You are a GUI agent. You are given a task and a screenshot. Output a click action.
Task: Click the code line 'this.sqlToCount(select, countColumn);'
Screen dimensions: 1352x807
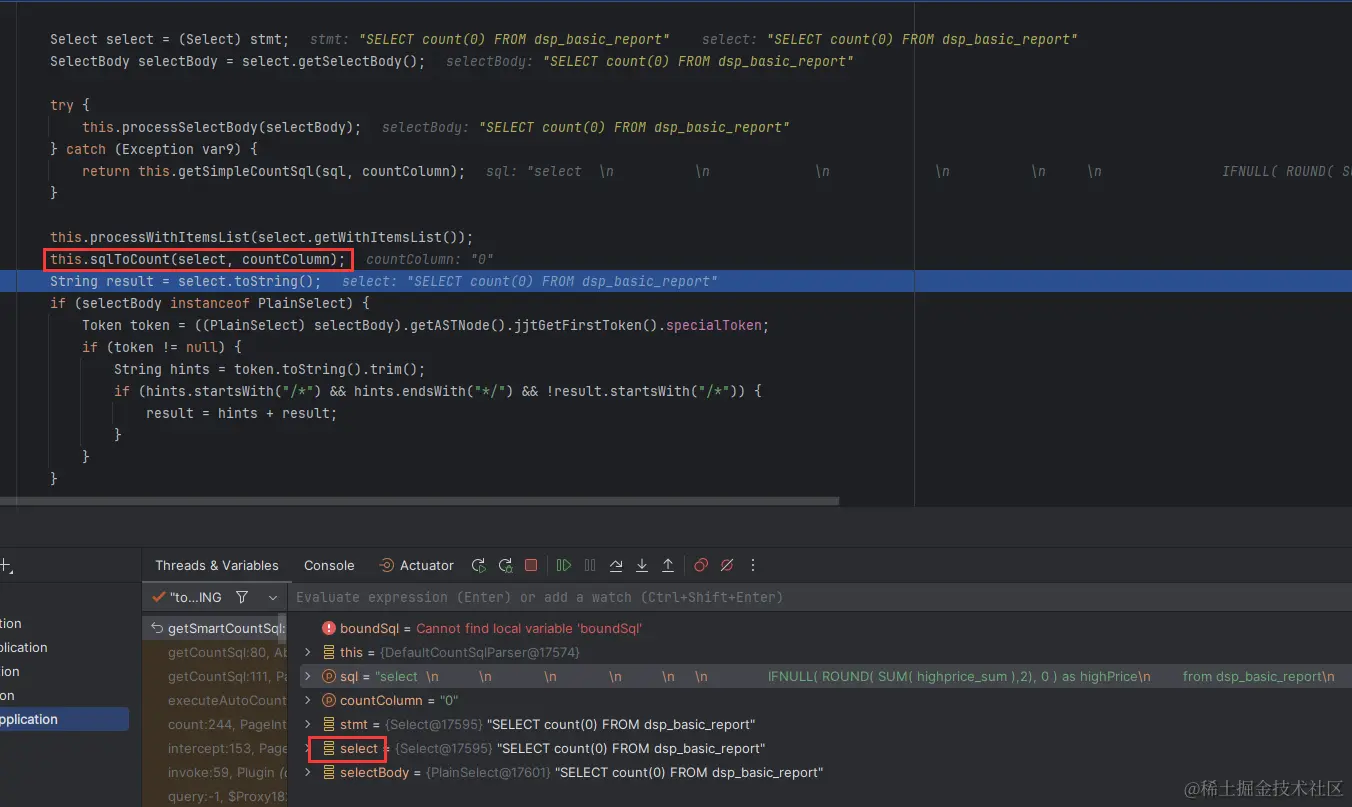(x=198, y=260)
